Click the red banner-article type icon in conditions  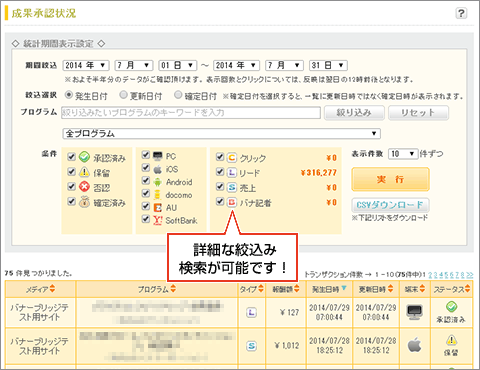point(232,202)
